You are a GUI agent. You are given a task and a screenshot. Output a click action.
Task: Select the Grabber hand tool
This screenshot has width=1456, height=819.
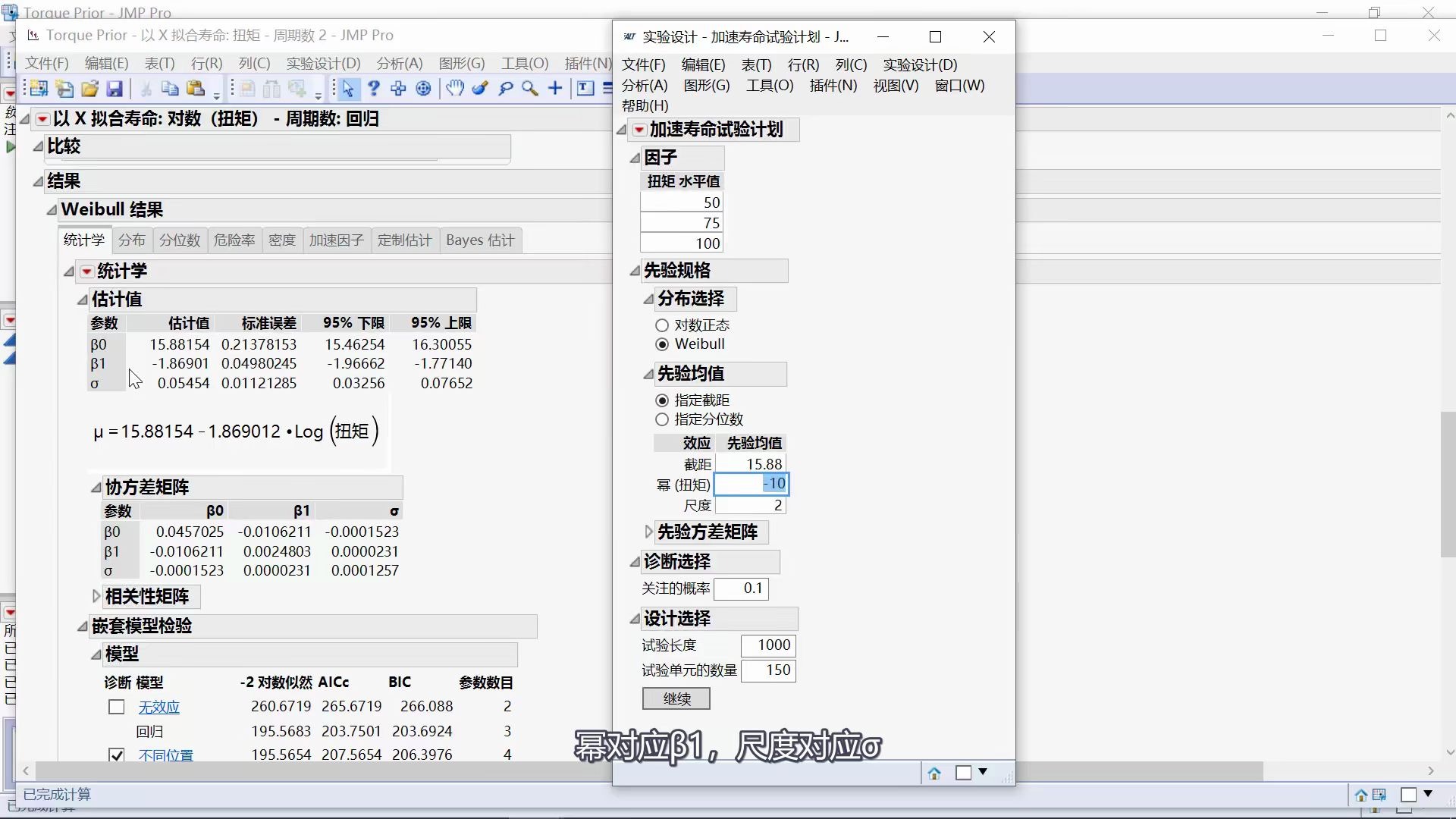[x=454, y=89]
